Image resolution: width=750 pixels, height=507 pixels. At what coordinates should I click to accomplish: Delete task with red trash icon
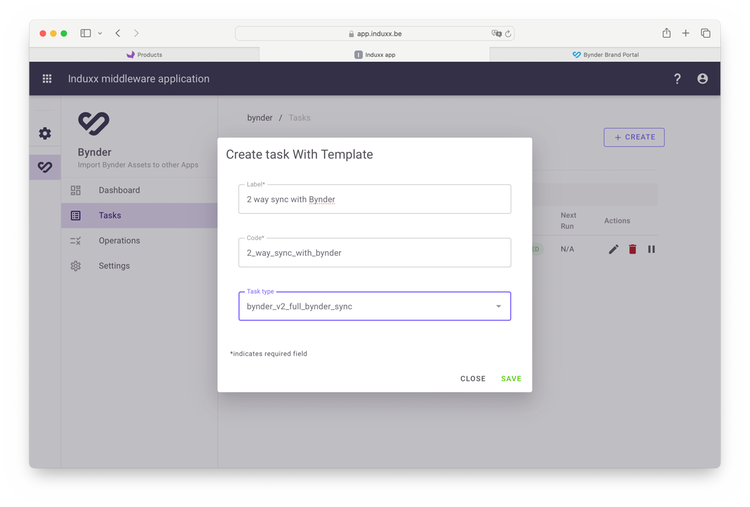tap(632, 249)
